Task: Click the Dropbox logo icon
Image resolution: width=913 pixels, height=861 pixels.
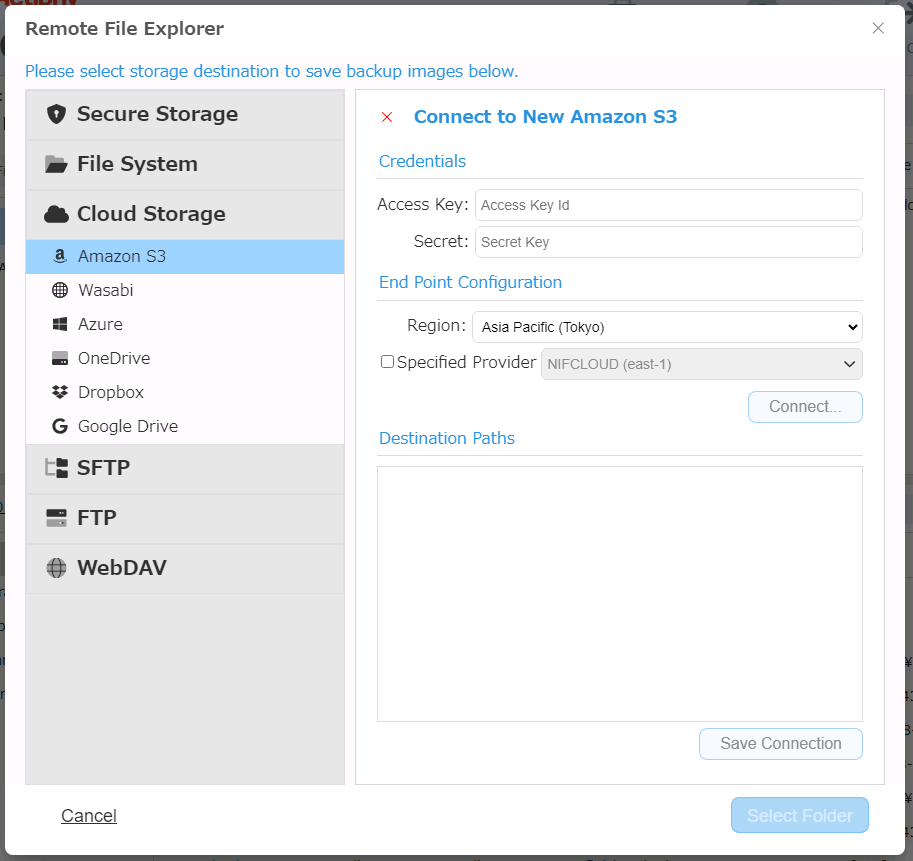Action: (x=60, y=392)
